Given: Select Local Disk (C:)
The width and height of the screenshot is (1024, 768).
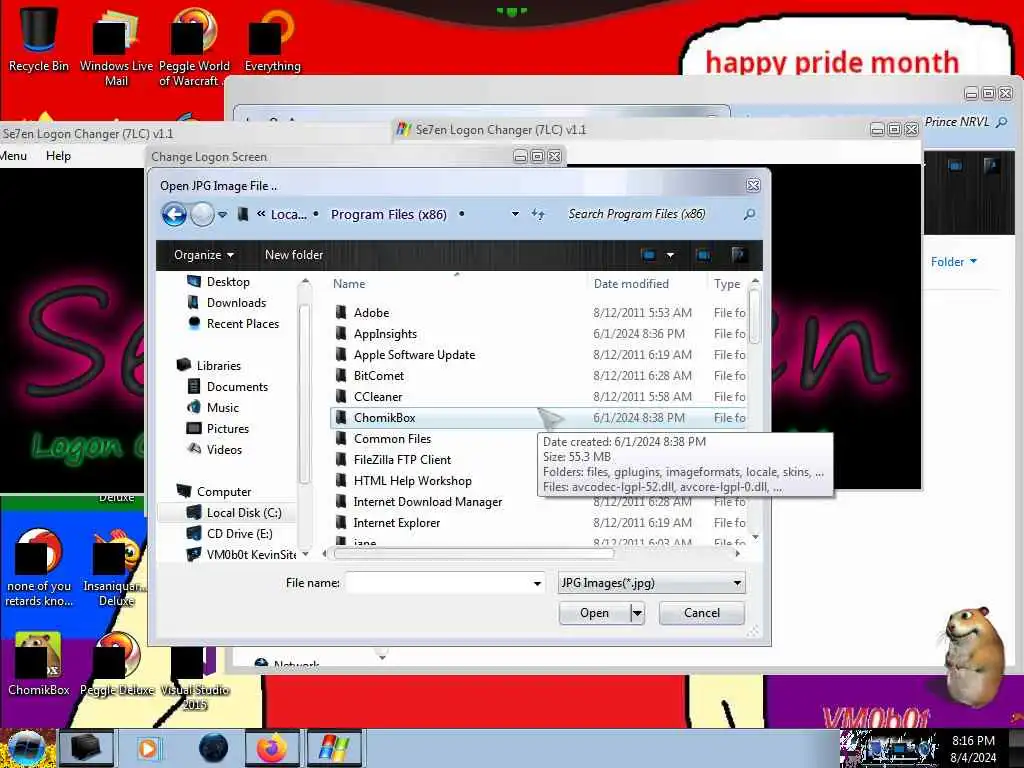Looking at the screenshot, I should [244, 513].
